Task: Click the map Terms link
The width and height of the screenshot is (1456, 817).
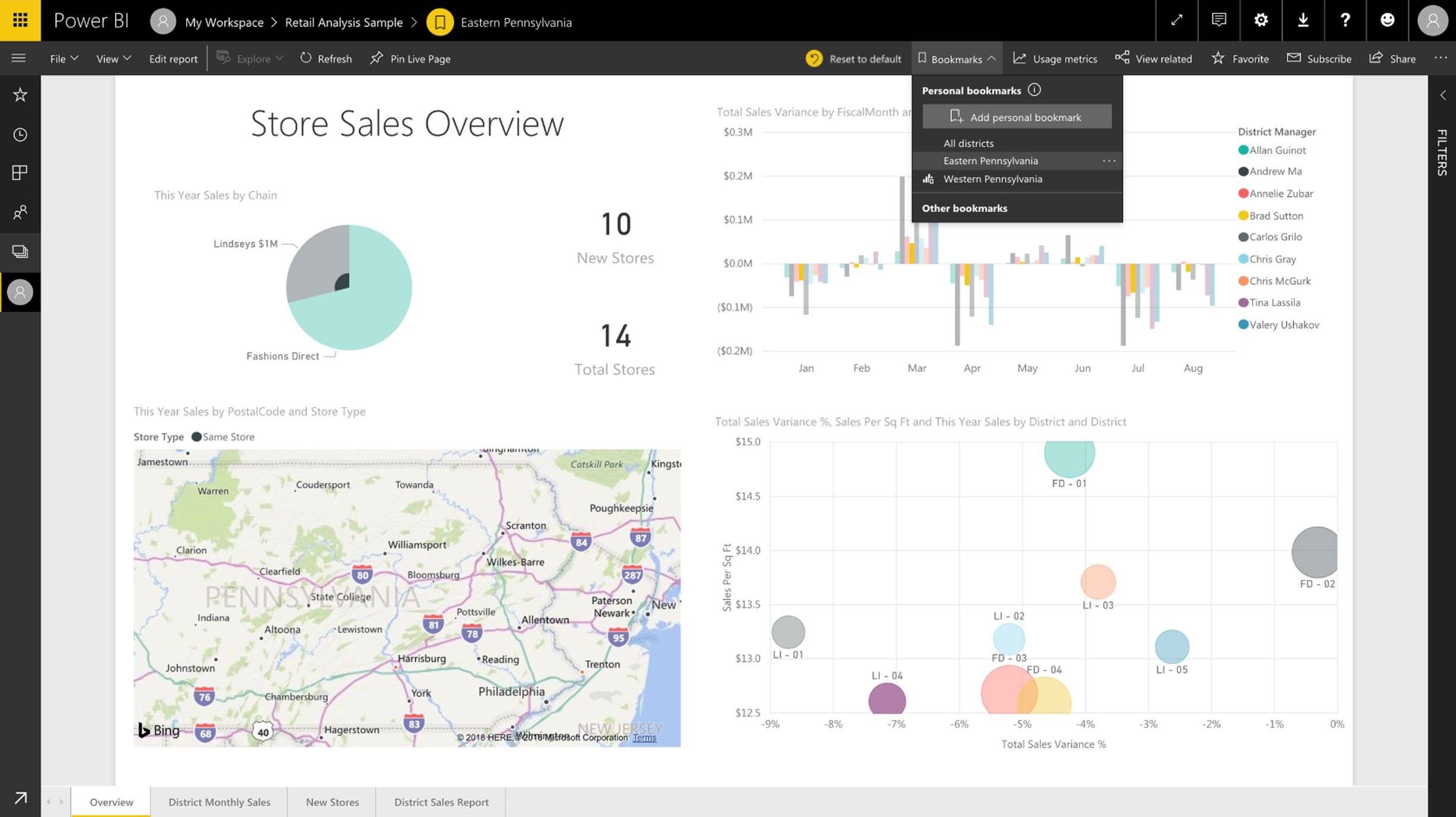Action: (644, 737)
